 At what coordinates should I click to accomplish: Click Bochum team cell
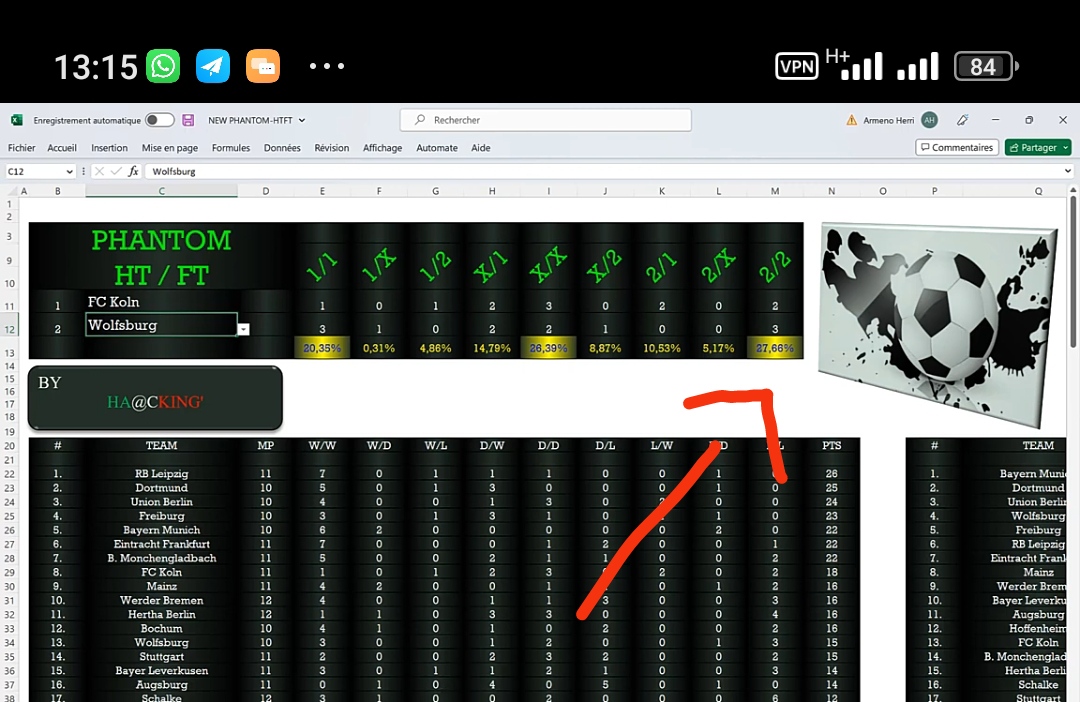tap(161, 628)
